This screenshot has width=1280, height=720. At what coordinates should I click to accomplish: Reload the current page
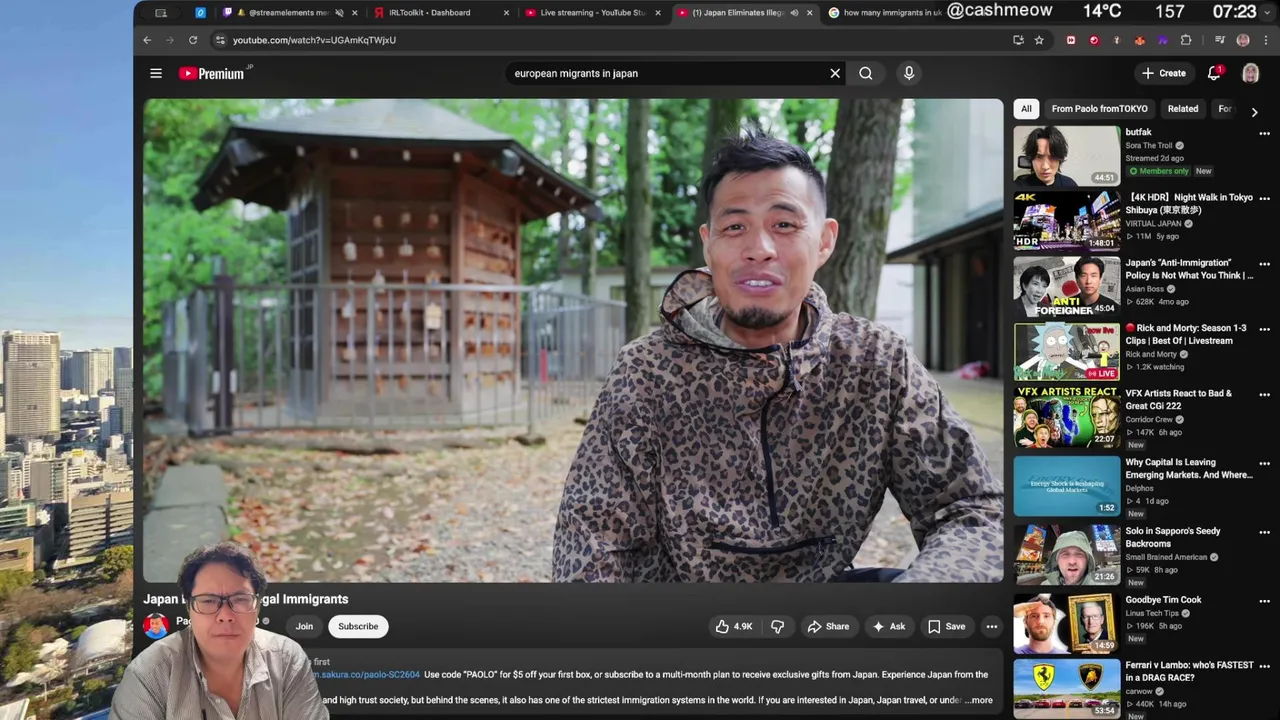click(193, 40)
